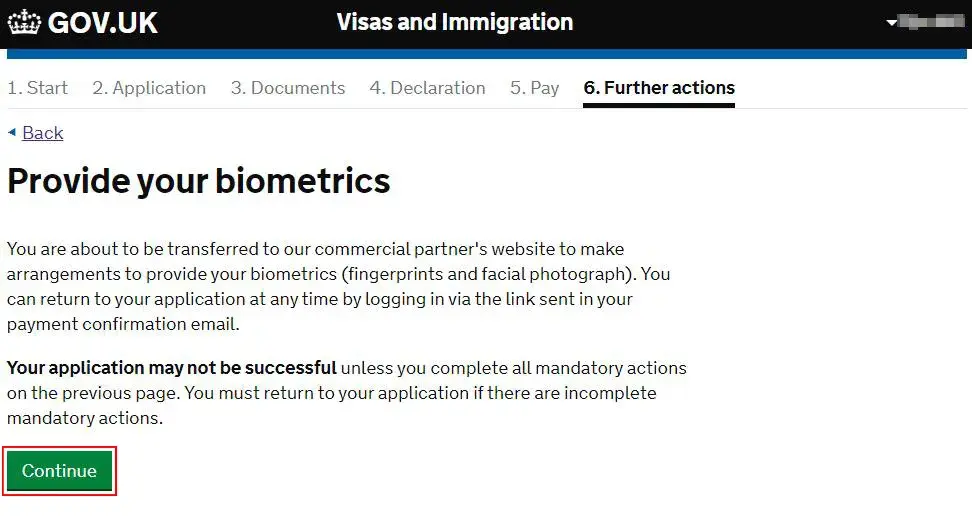Switch to the 3. Documents step
Image resolution: width=972 pixels, height=516 pixels.
point(288,88)
